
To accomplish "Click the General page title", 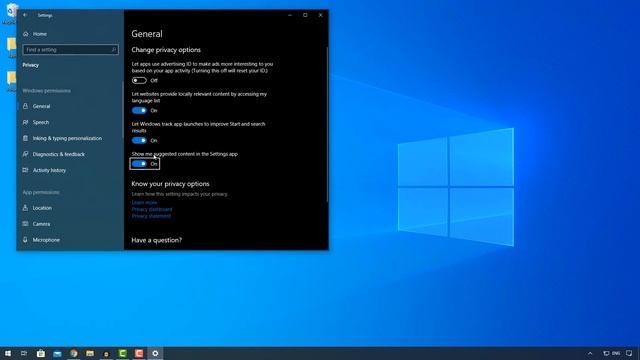I will (147, 34).
